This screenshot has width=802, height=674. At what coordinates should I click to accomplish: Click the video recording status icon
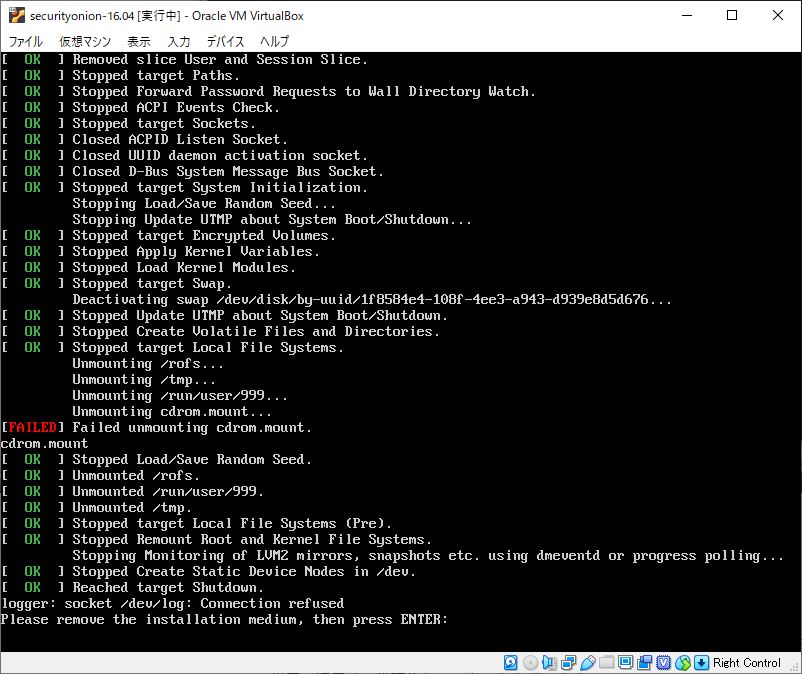click(x=644, y=663)
